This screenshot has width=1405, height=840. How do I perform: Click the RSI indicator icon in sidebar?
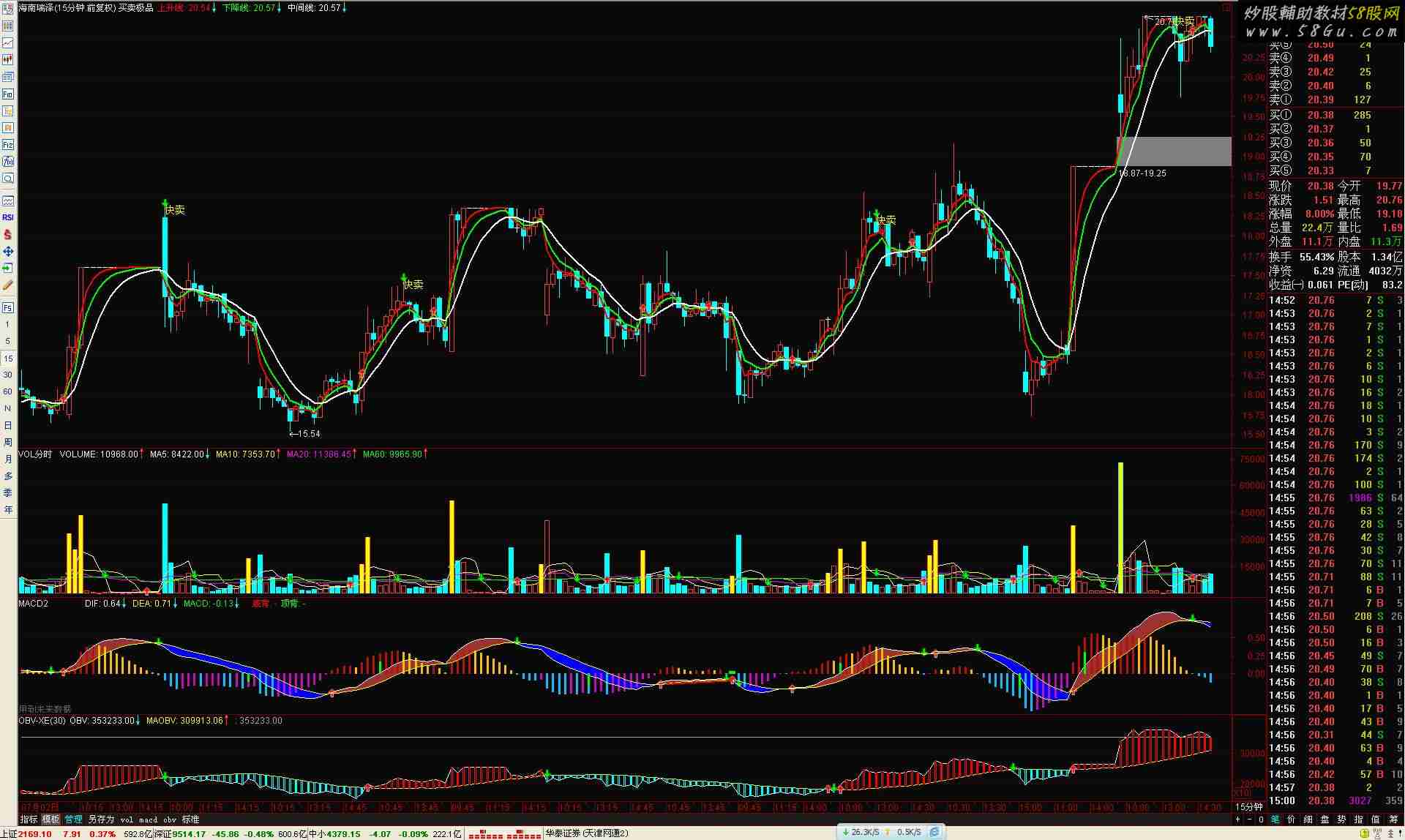coord(8,217)
